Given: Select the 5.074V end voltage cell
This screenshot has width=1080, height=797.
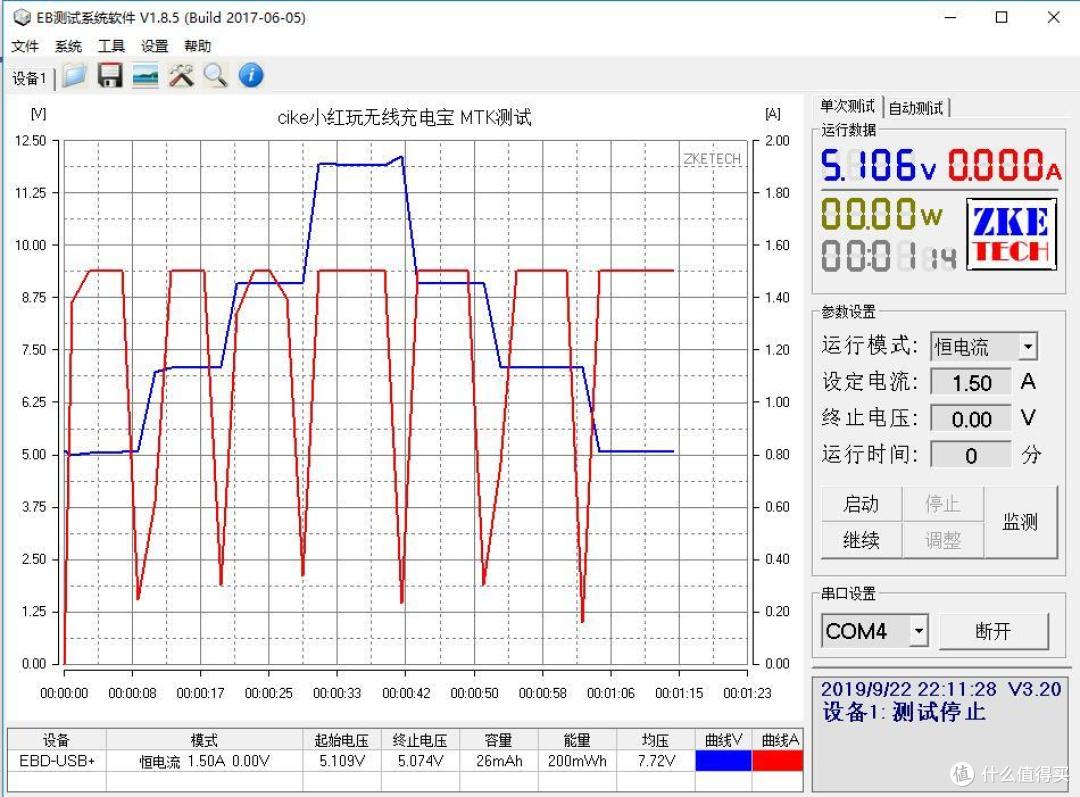Looking at the screenshot, I should click(420, 760).
